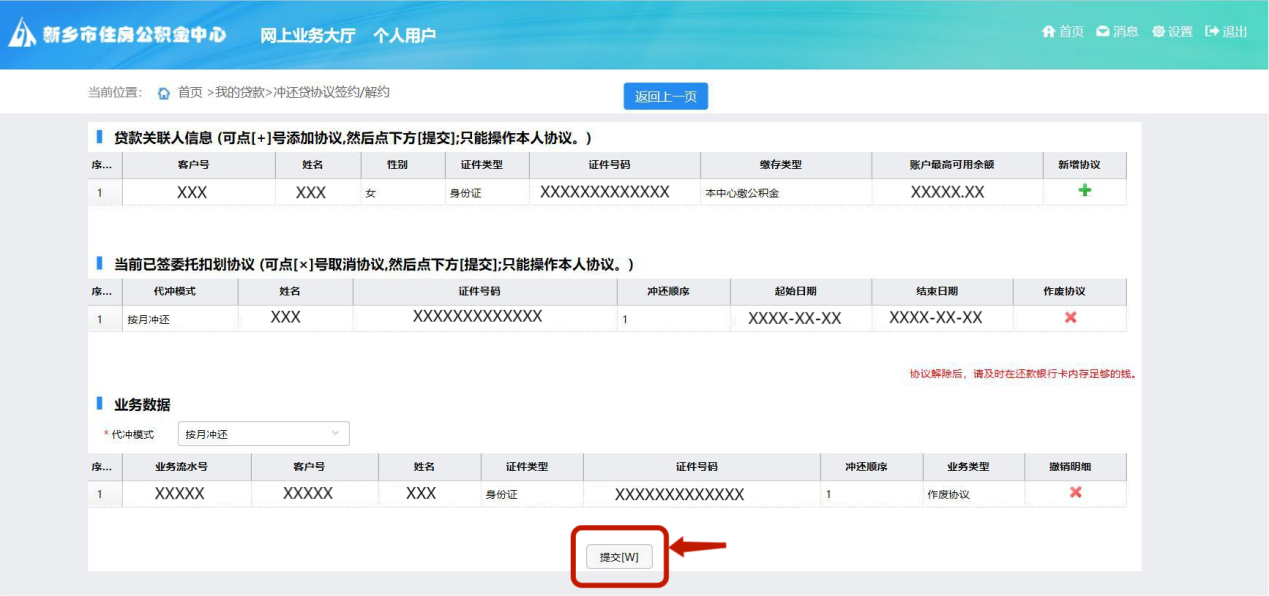Click the house icon beside 首页 in header
This screenshot has height=596, width=1269.
coord(1048,32)
